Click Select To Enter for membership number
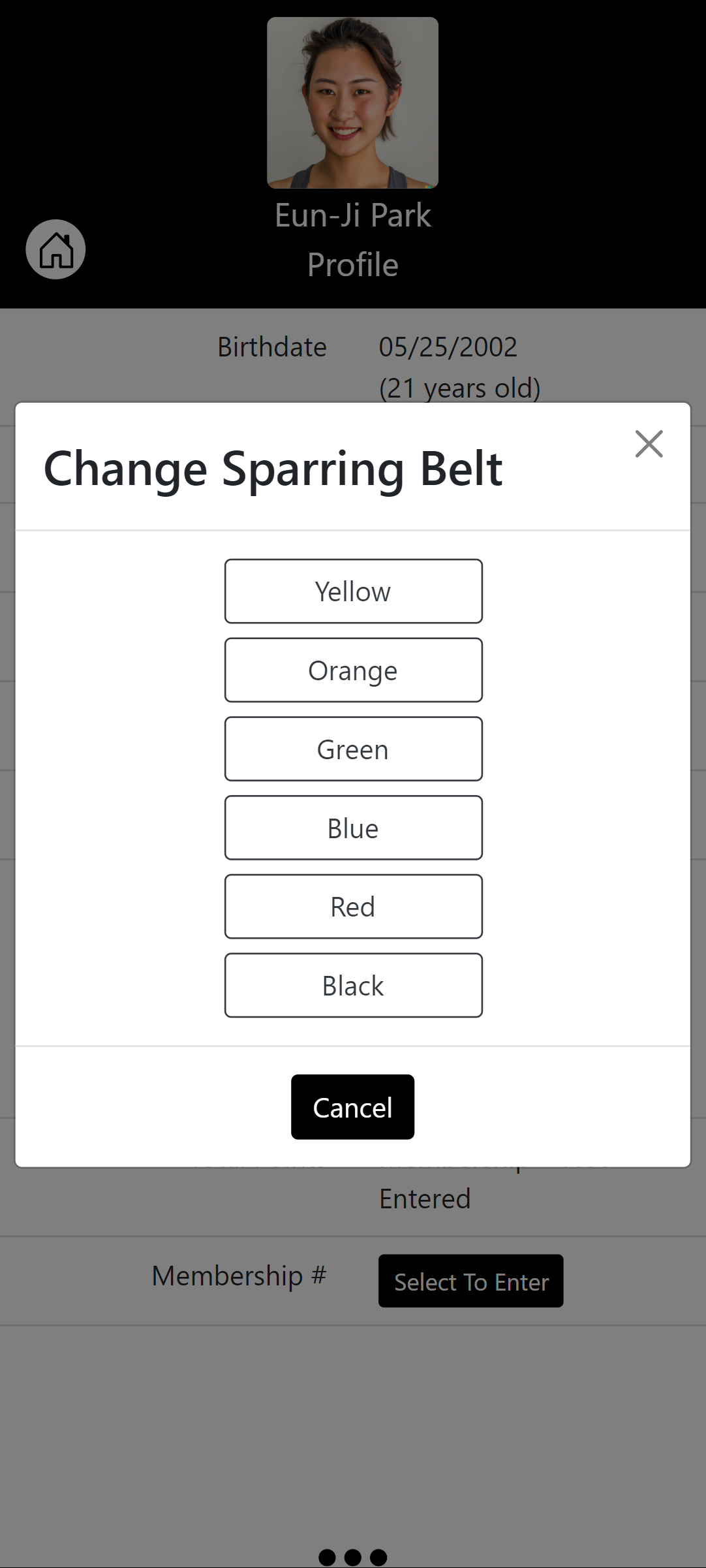This screenshot has height=1568, width=706. click(x=470, y=1281)
